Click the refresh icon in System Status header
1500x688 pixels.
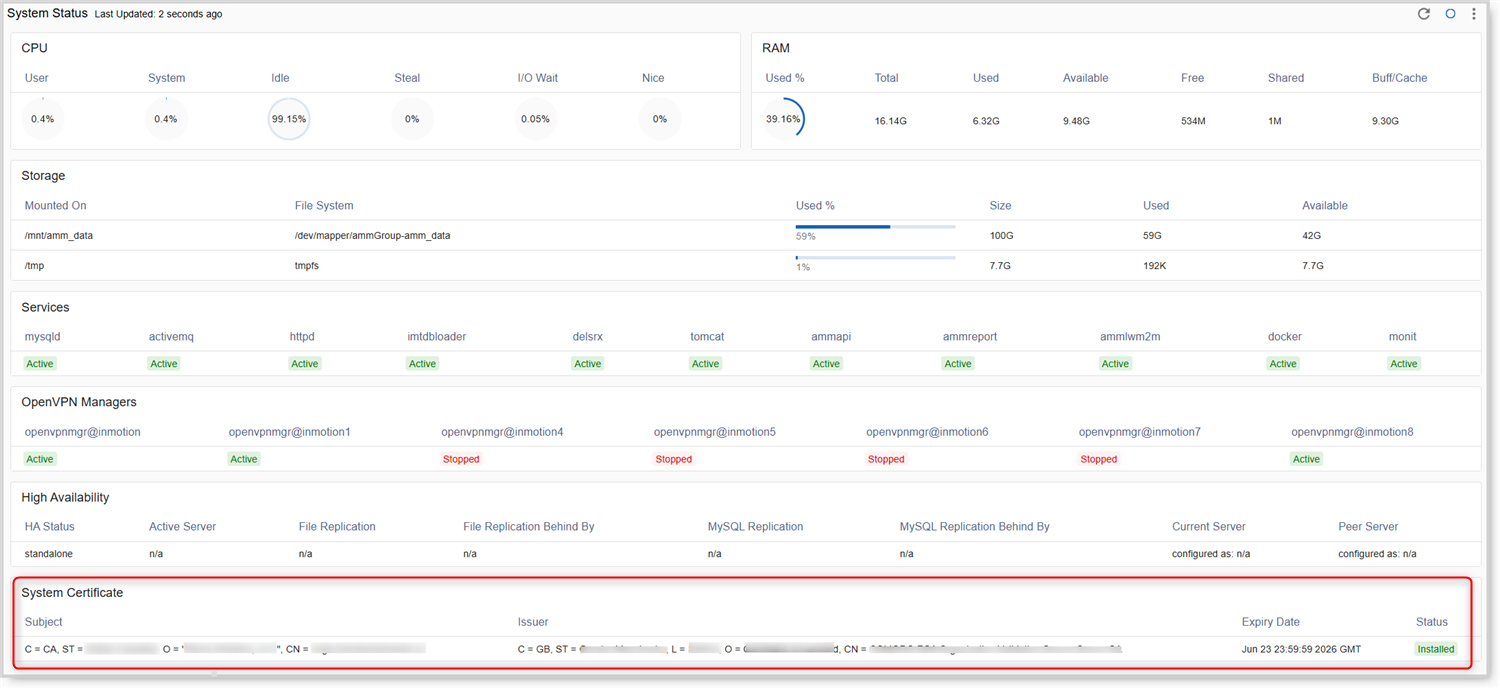pyautogui.click(x=1424, y=14)
